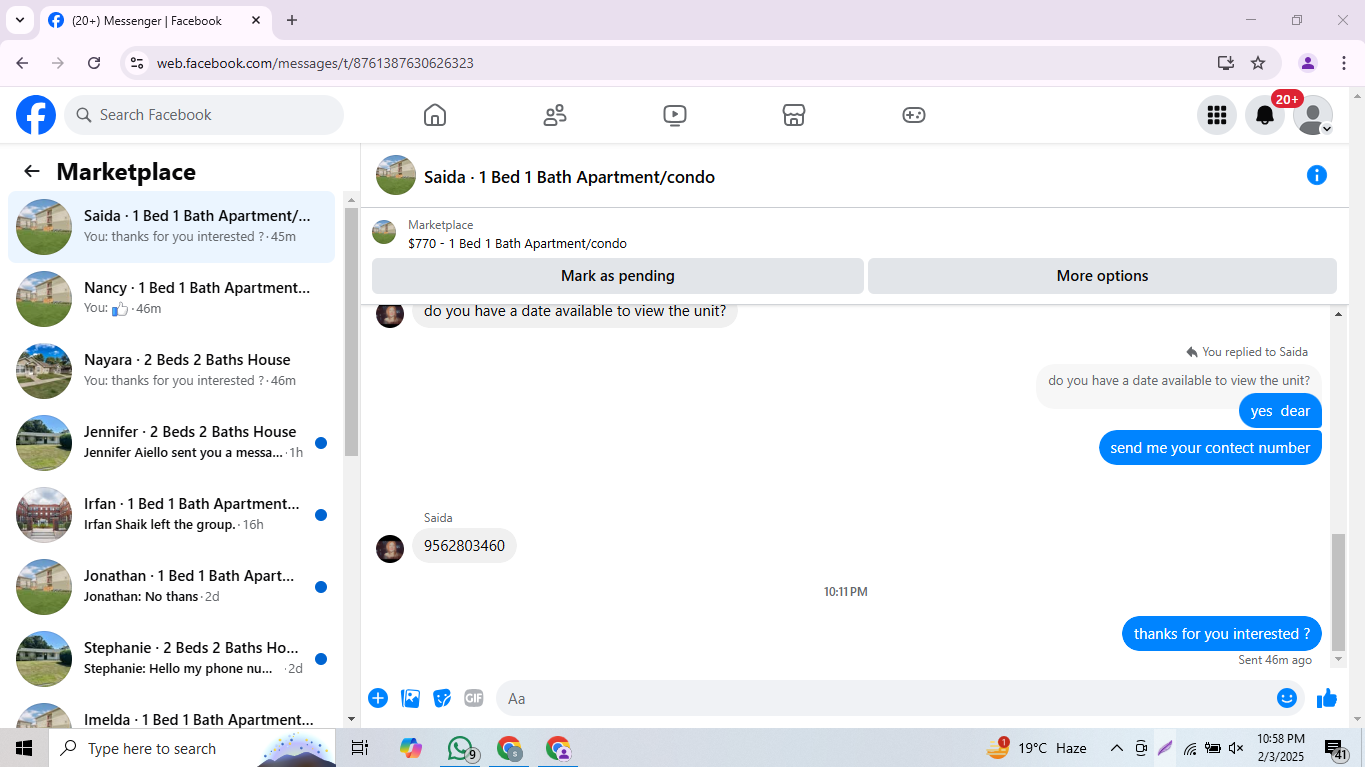The height and width of the screenshot is (767, 1365).
Task: Click the "yes dear" message bubble
Action: [x=1280, y=411]
